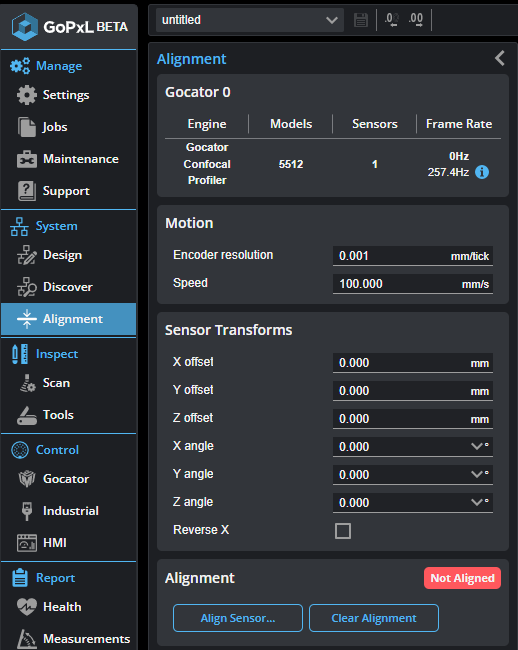Click the increase decimal places icon

pyautogui.click(x=416, y=19)
